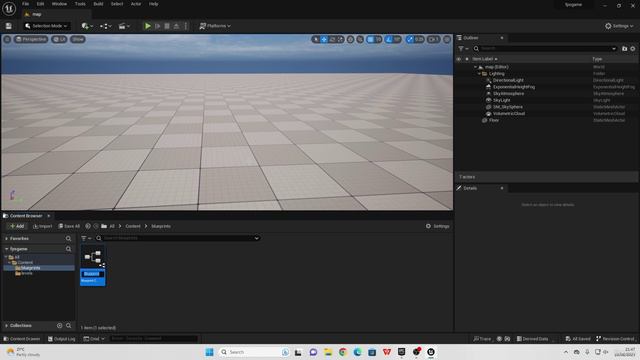This screenshot has width=640, height=360.
Task: Add a new collection plus icon
Action: (60, 326)
